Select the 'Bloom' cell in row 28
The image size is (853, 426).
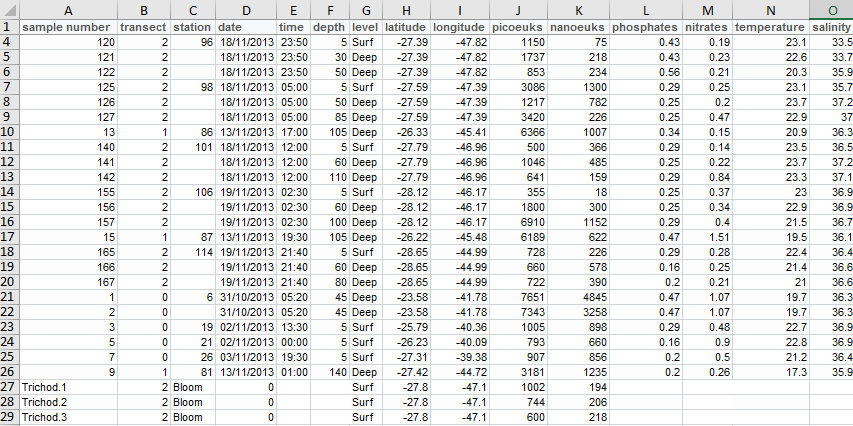click(193, 401)
